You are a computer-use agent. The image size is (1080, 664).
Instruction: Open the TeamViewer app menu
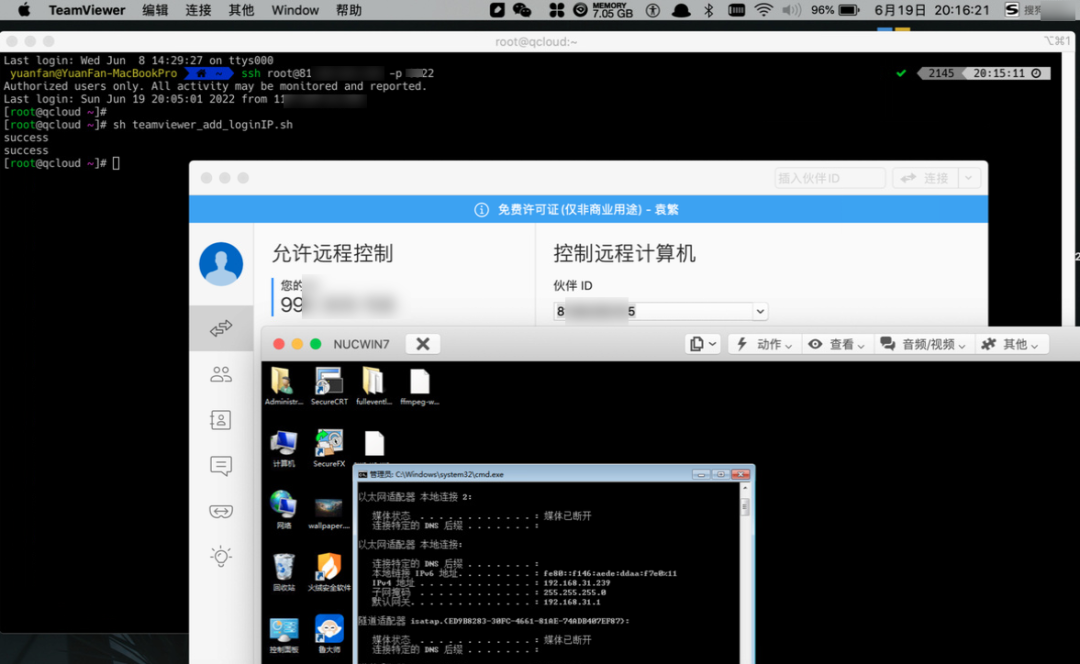coord(87,10)
